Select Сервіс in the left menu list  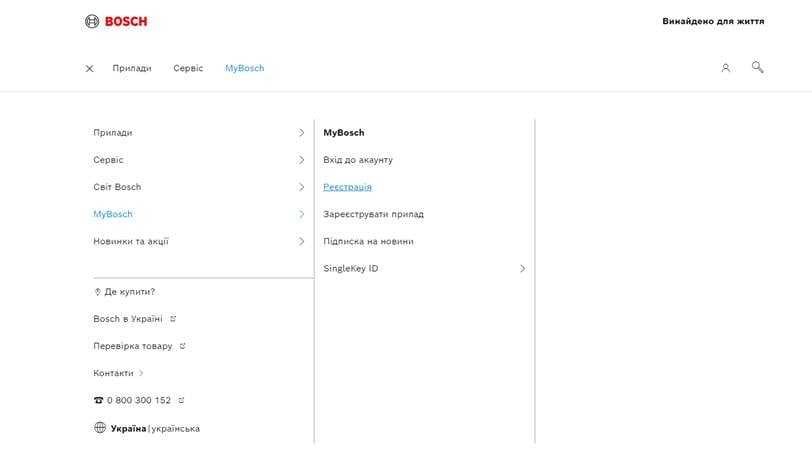pyautogui.click(x=108, y=160)
